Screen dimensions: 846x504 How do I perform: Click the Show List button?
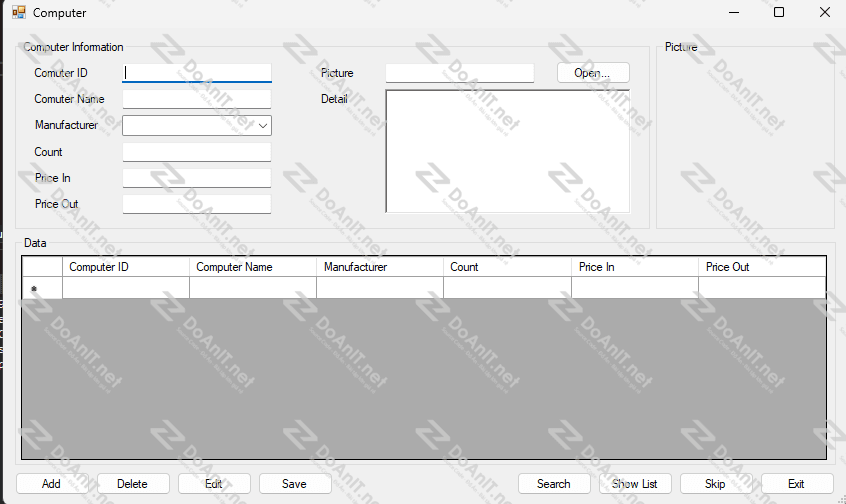point(635,484)
